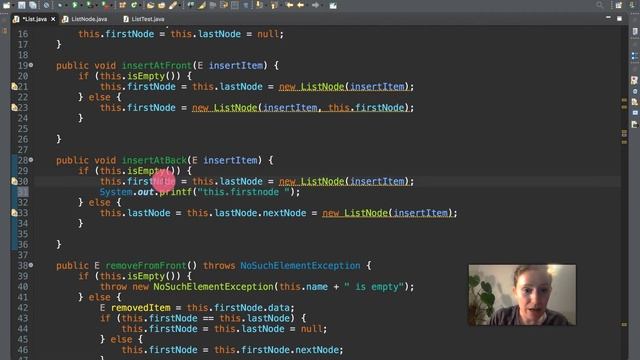Click the insertAtBack method name
Screen dimensions: 640x360
point(154,160)
